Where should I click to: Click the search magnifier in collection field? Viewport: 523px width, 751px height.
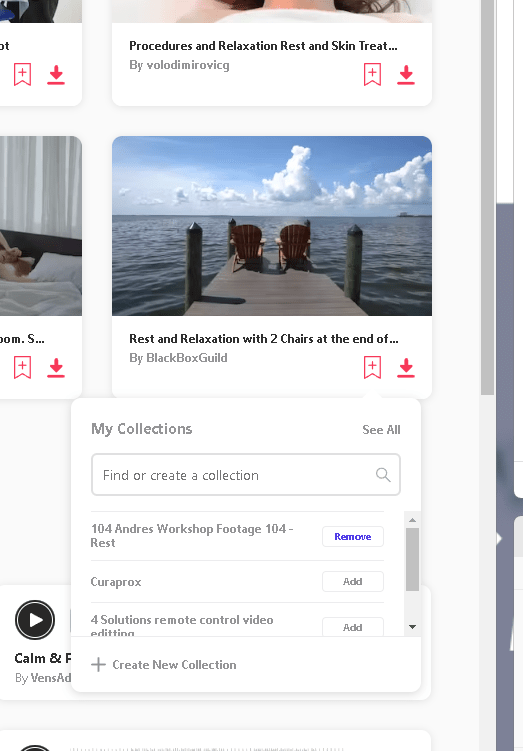tap(383, 475)
